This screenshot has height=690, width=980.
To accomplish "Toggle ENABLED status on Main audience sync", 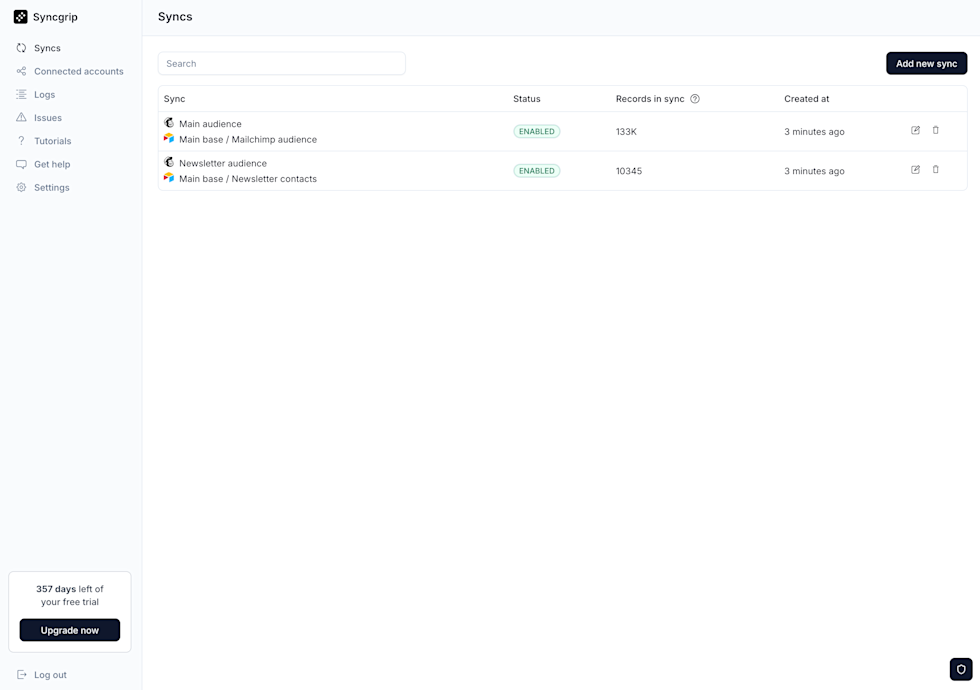I will (536, 130).
